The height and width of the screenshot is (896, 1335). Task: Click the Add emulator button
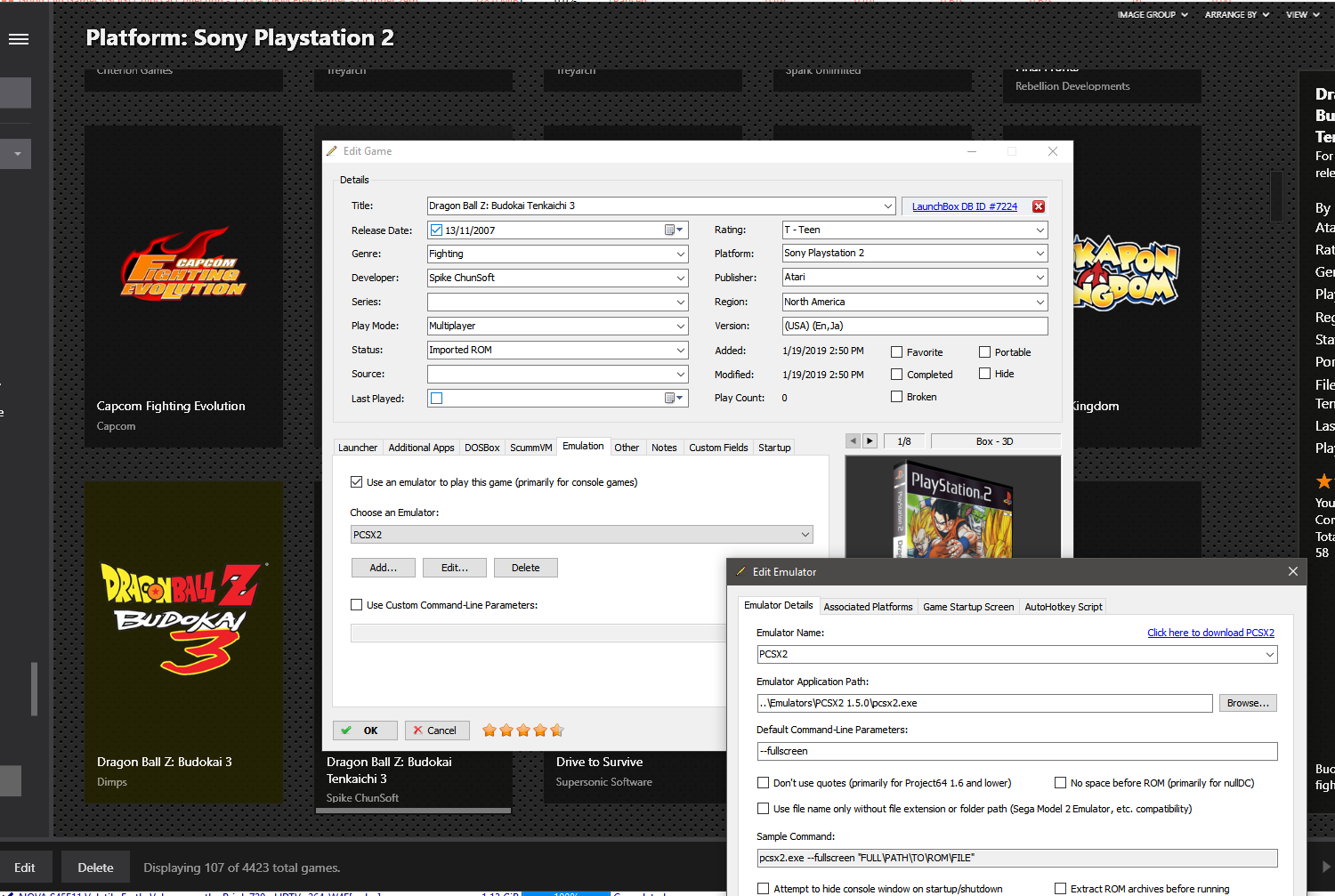click(384, 568)
